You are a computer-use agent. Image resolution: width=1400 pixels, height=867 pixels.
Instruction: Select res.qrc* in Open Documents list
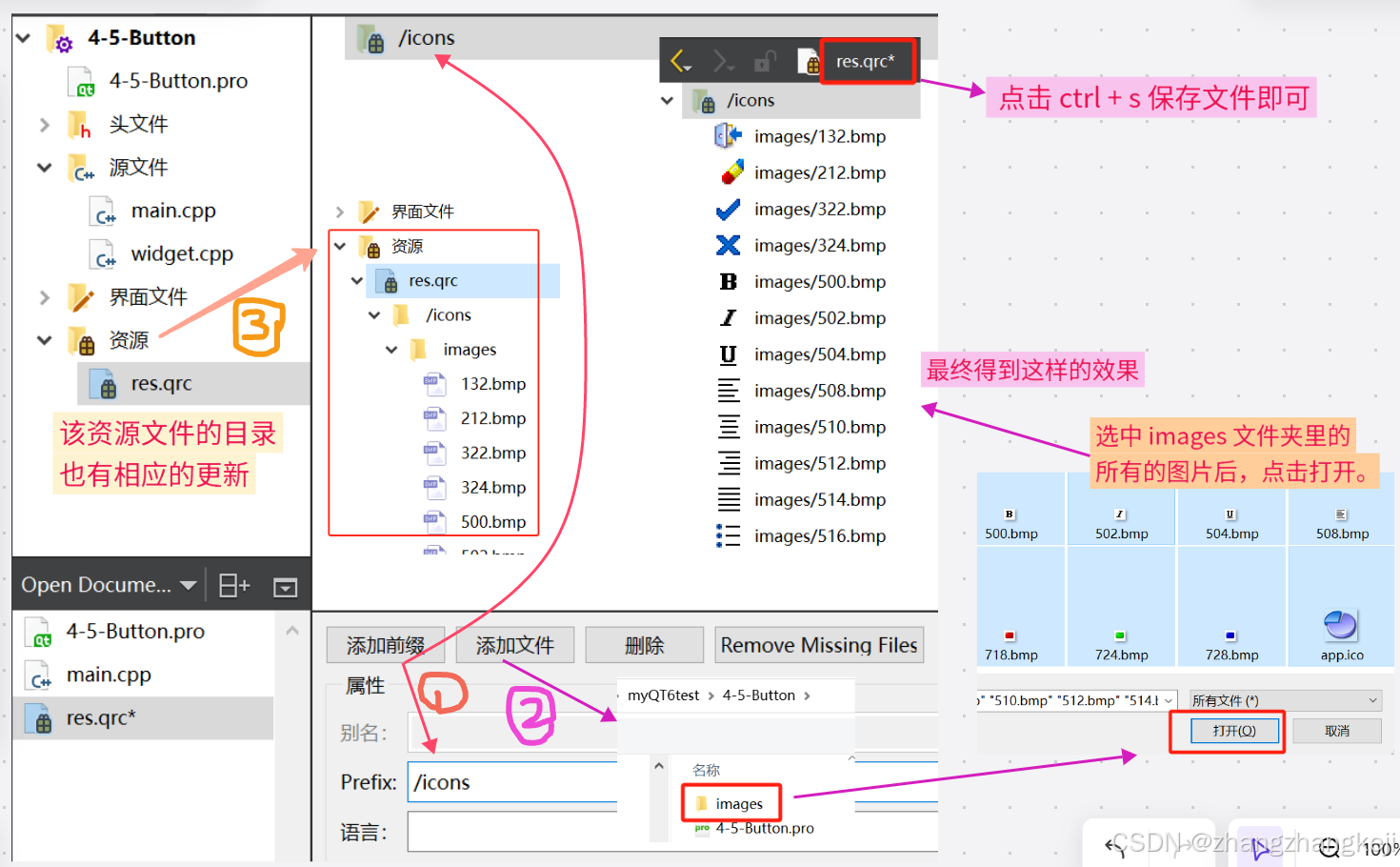pyautogui.click(x=143, y=718)
